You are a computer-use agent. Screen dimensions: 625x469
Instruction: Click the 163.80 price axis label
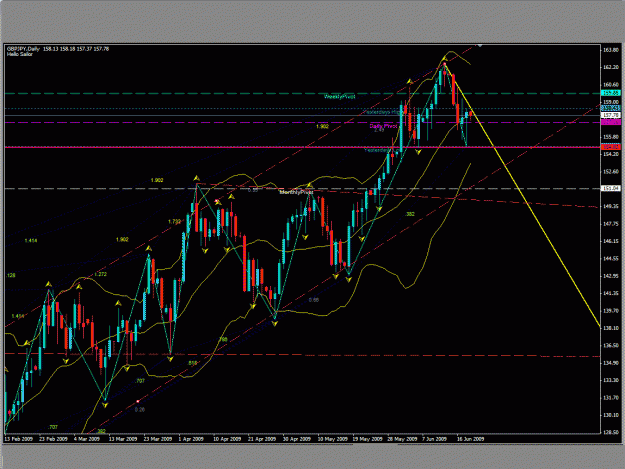[611, 50]
